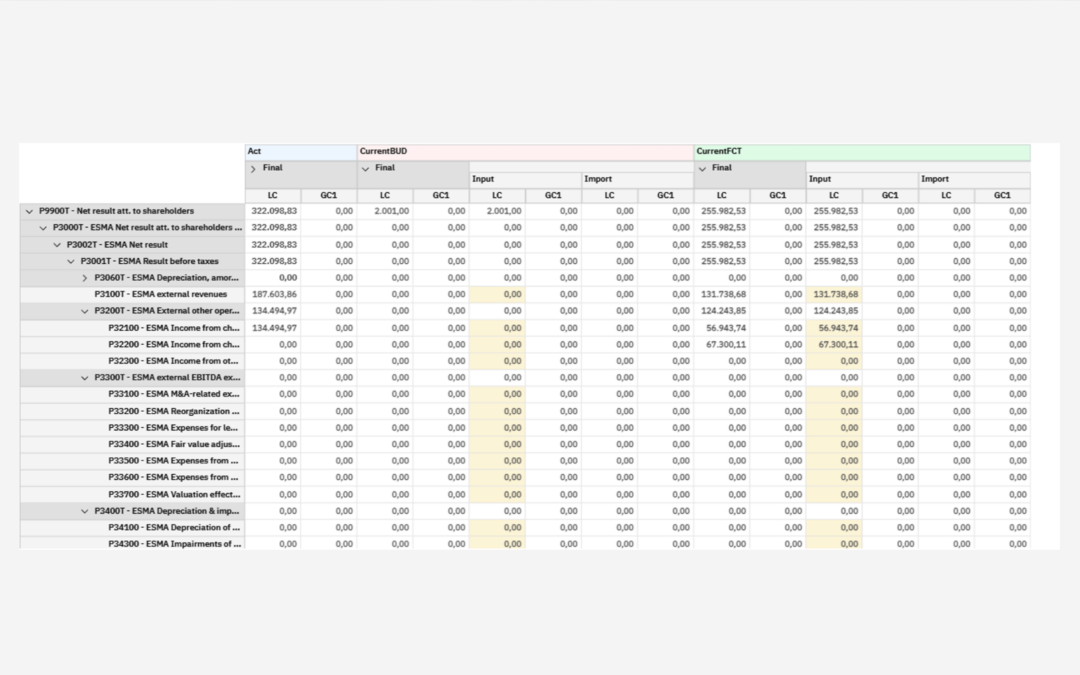Select the P3100T ESMA external revenues row
1080x675 pixels.
pos(132,294)
